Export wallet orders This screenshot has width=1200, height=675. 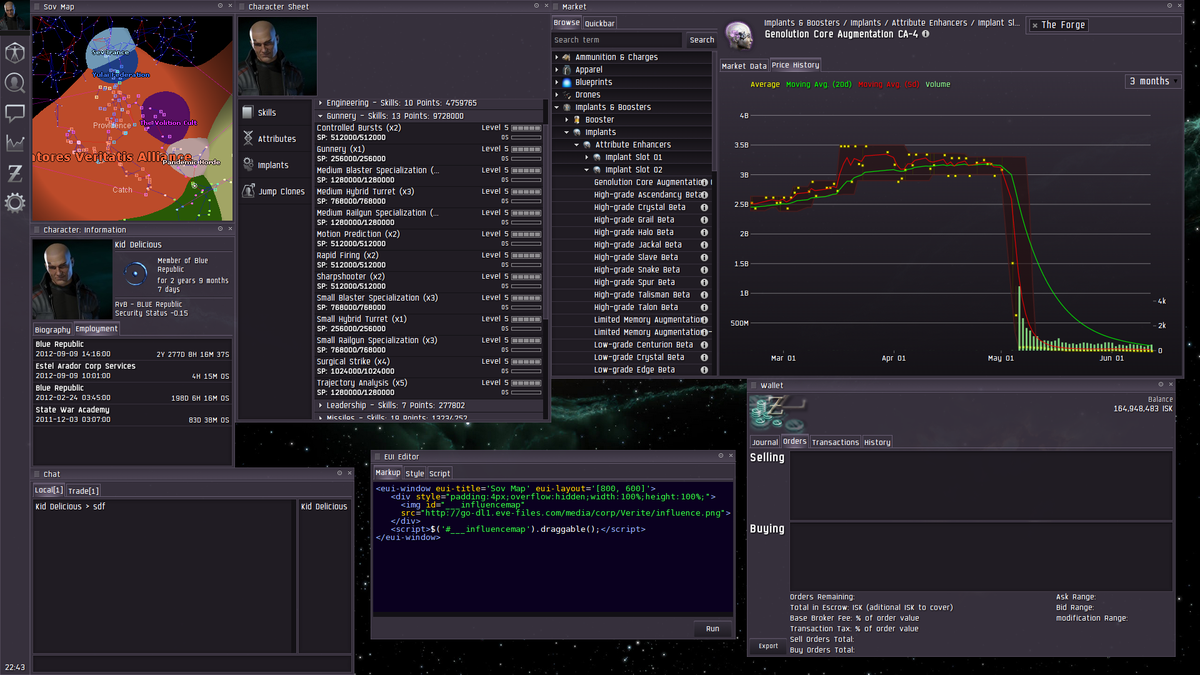click(x=768, y=646)
